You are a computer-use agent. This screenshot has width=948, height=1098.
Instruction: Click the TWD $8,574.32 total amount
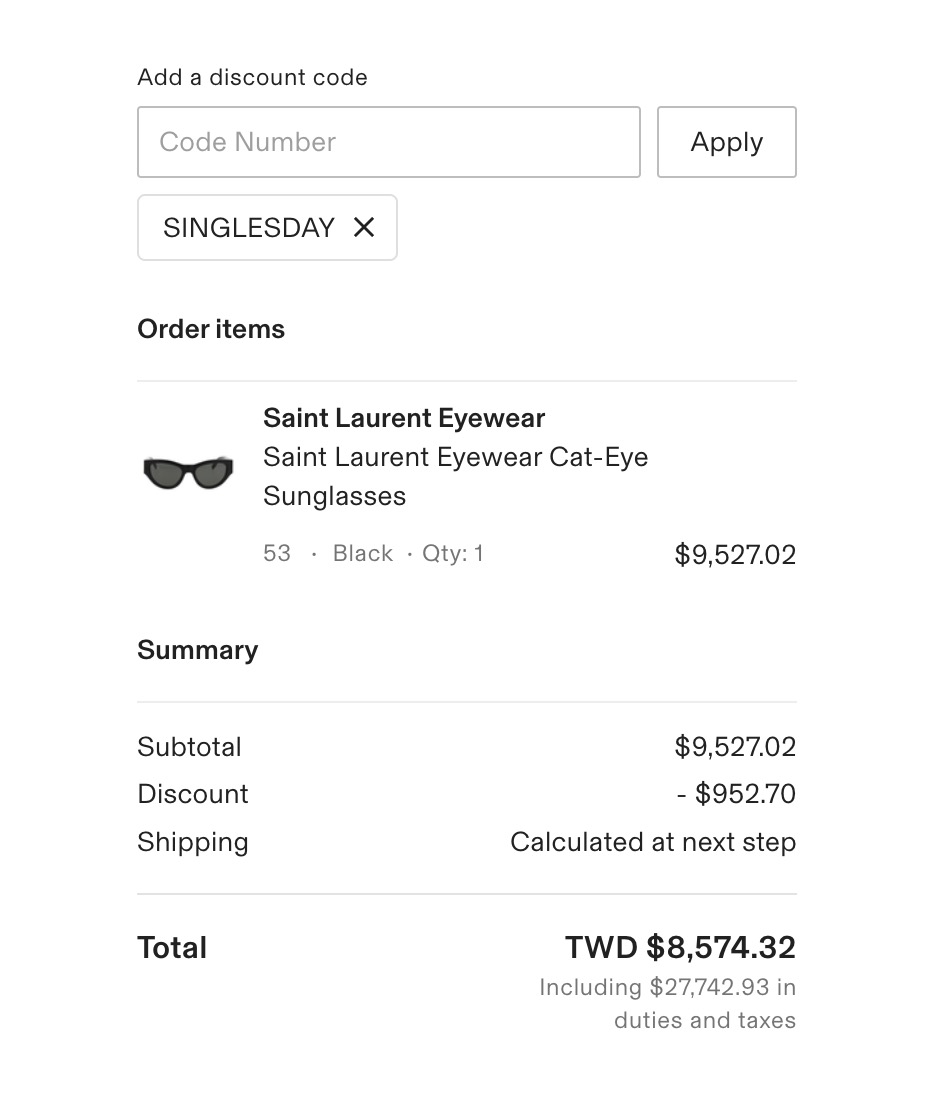[x=680, y=947]
